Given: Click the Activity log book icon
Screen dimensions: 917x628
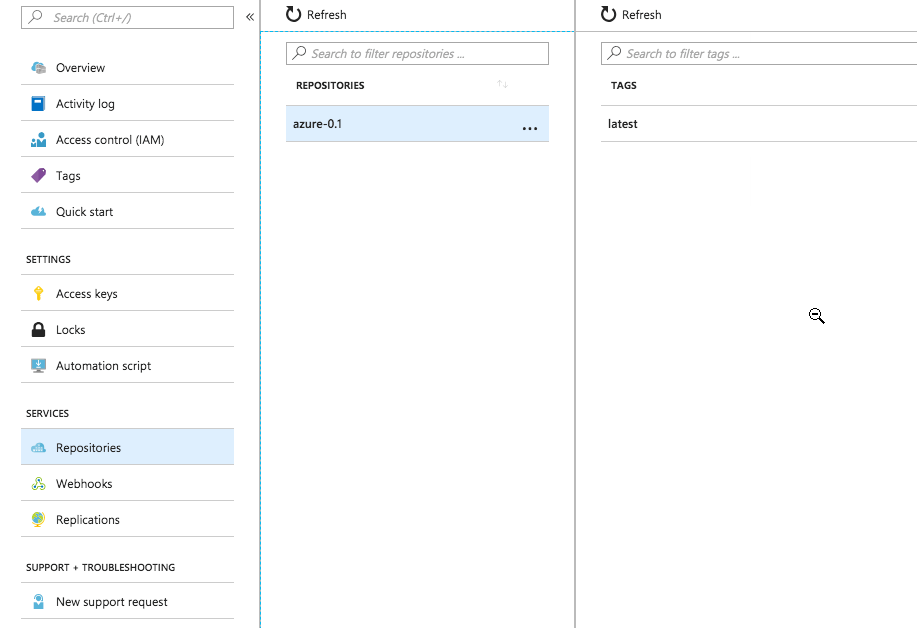Looking at the screenshot, I should [38, 103].
